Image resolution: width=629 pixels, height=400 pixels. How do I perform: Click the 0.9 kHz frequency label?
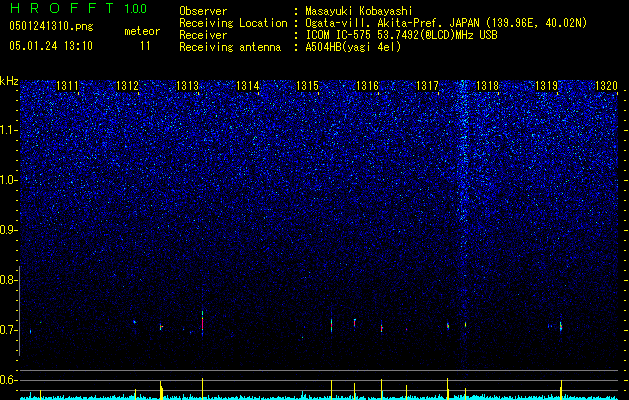(9, 230)
